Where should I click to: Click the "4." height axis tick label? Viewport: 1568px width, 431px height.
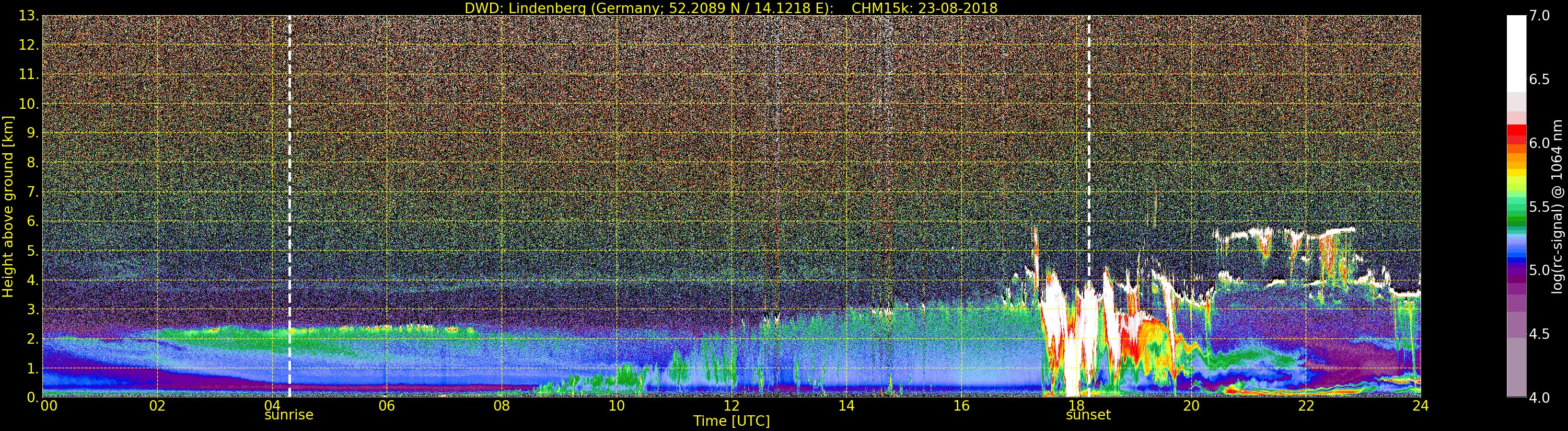pyautogui.click(x=32, y=280)
